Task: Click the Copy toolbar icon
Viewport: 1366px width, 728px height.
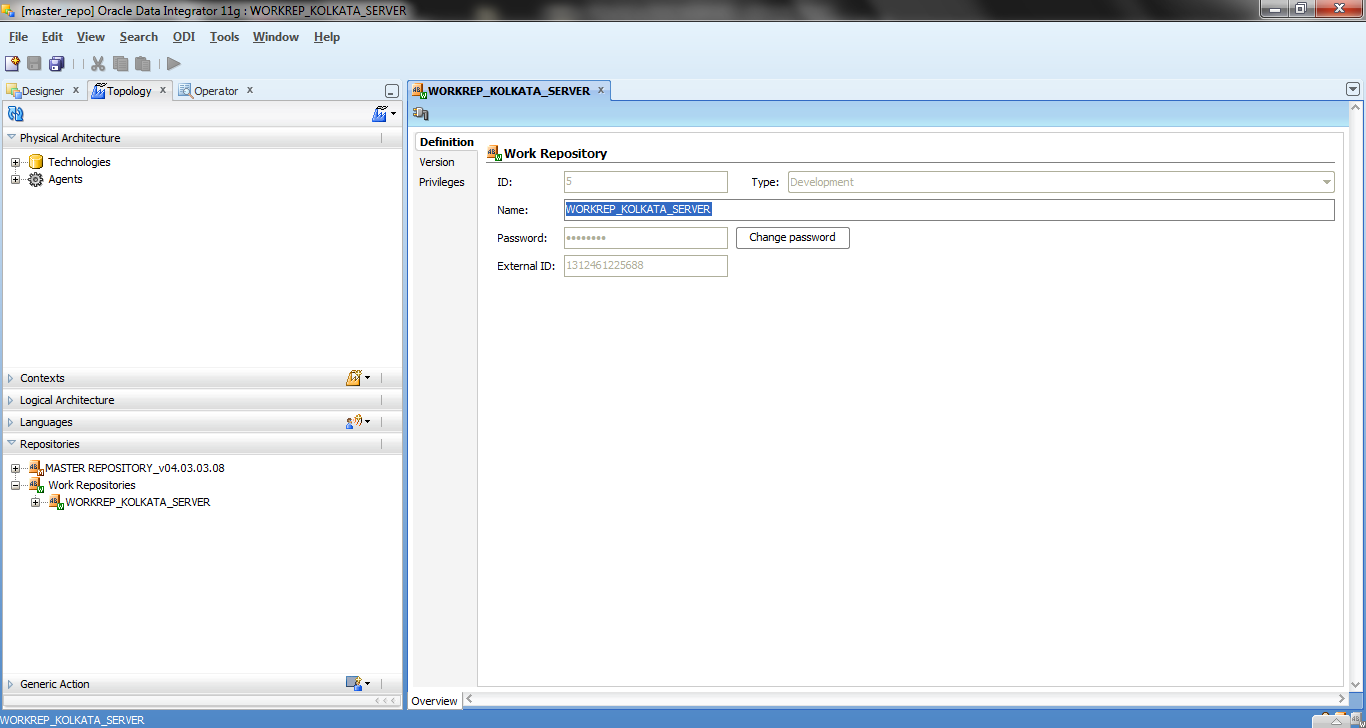Action: click(120, 63)
